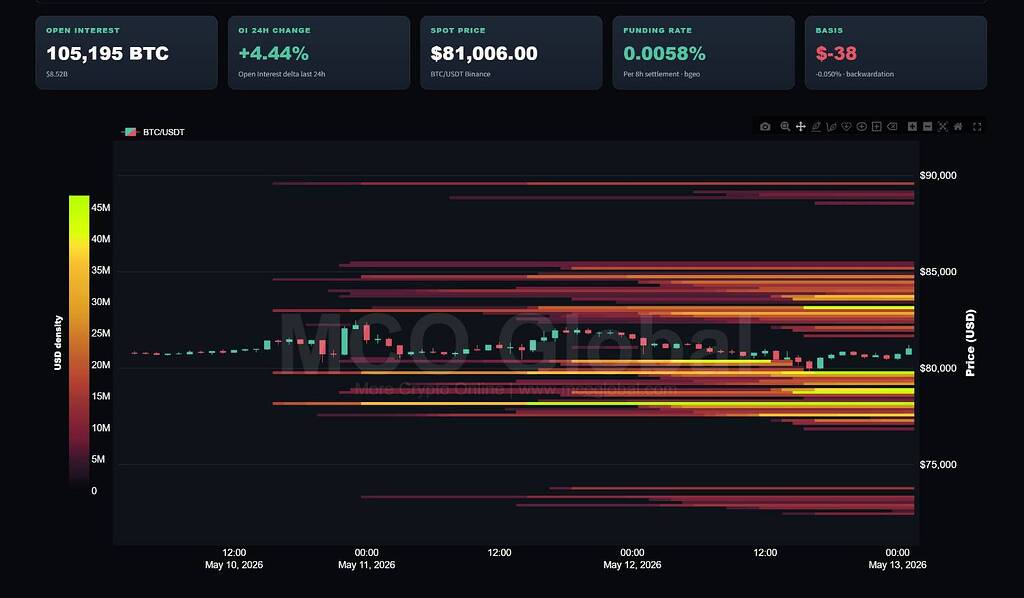Click the $90,000 price axis label
Viewport: 1024px width, 598px height.
pyautogui.click(x=938, y=176)
